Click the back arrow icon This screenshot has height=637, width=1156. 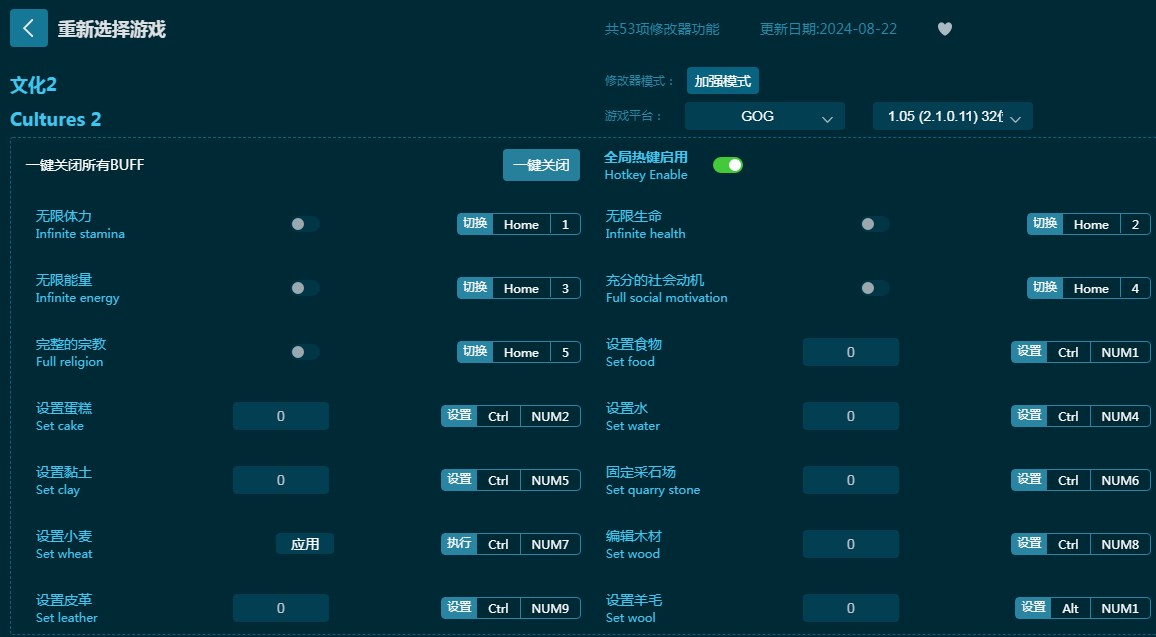pyautogui.click(x=29, y=29)
